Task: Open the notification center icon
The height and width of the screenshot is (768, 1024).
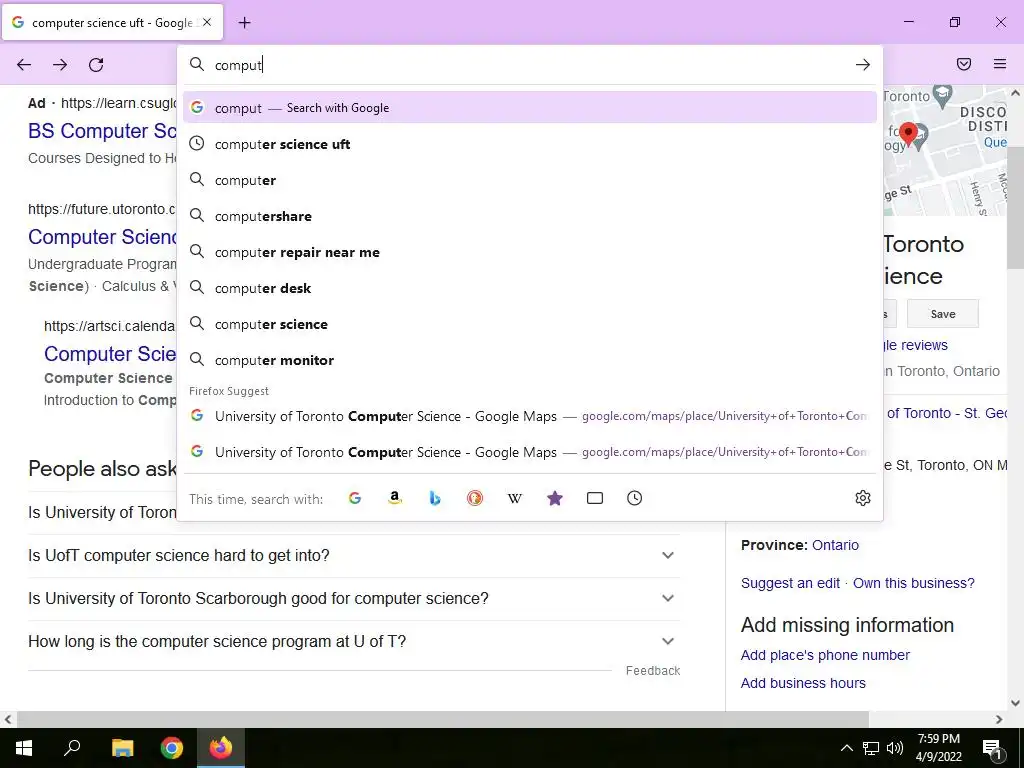Action: point(992,748)
